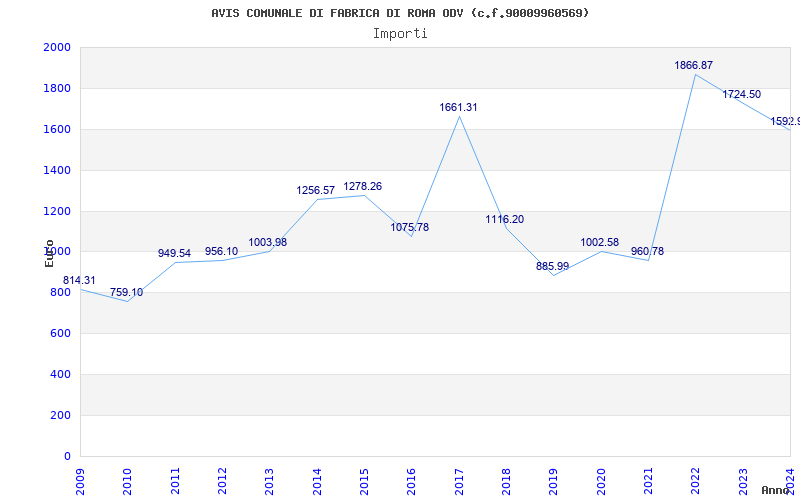
Task: Click the x-axis year 2022
Action: click(x=695, y=482)
